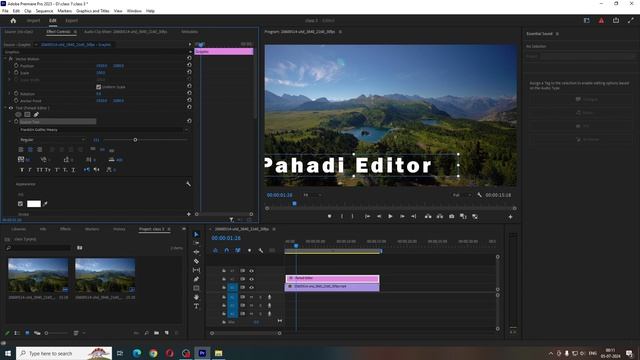640x360 pixels.
Task: Open the File menu
Action: [x=5, y=11]
